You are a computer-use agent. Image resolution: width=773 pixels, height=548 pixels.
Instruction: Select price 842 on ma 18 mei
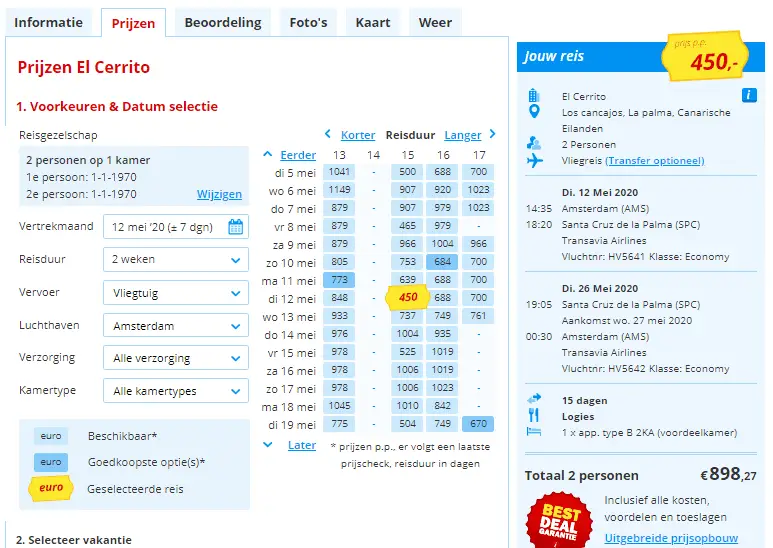coord(442,406)
